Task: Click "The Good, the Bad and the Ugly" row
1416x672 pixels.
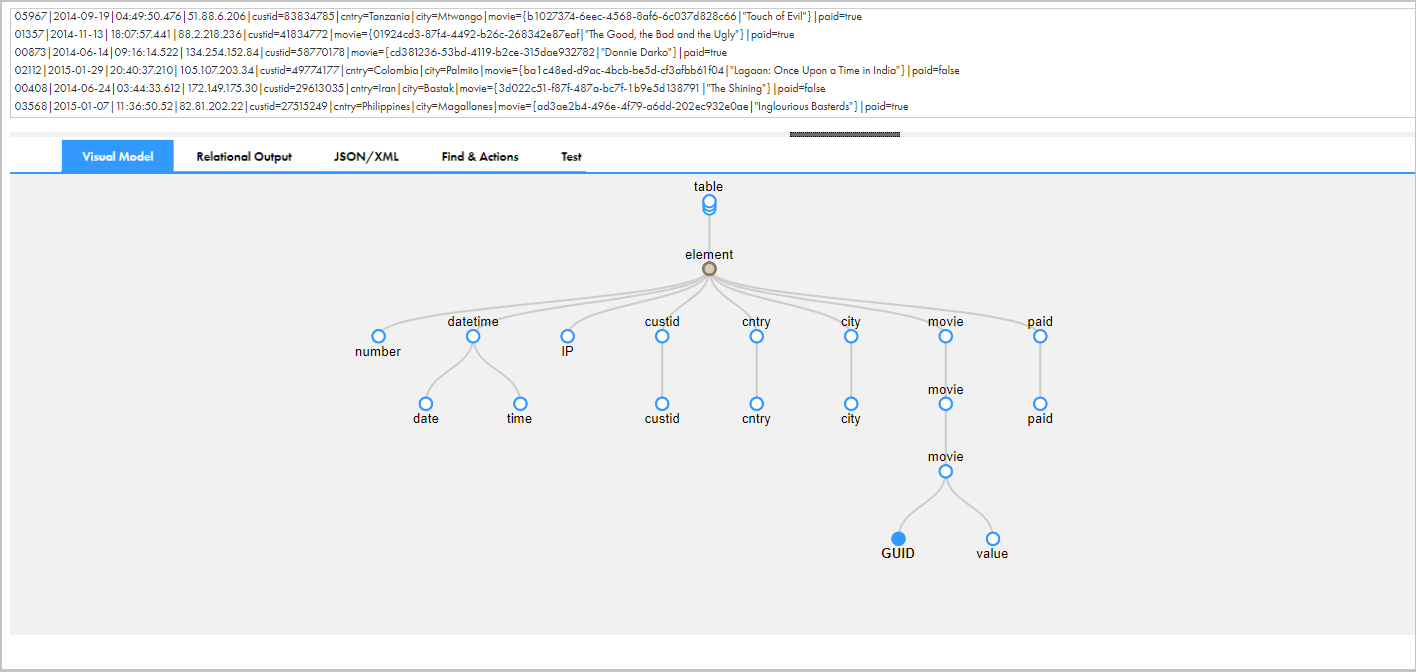Action: click(405, 34)
